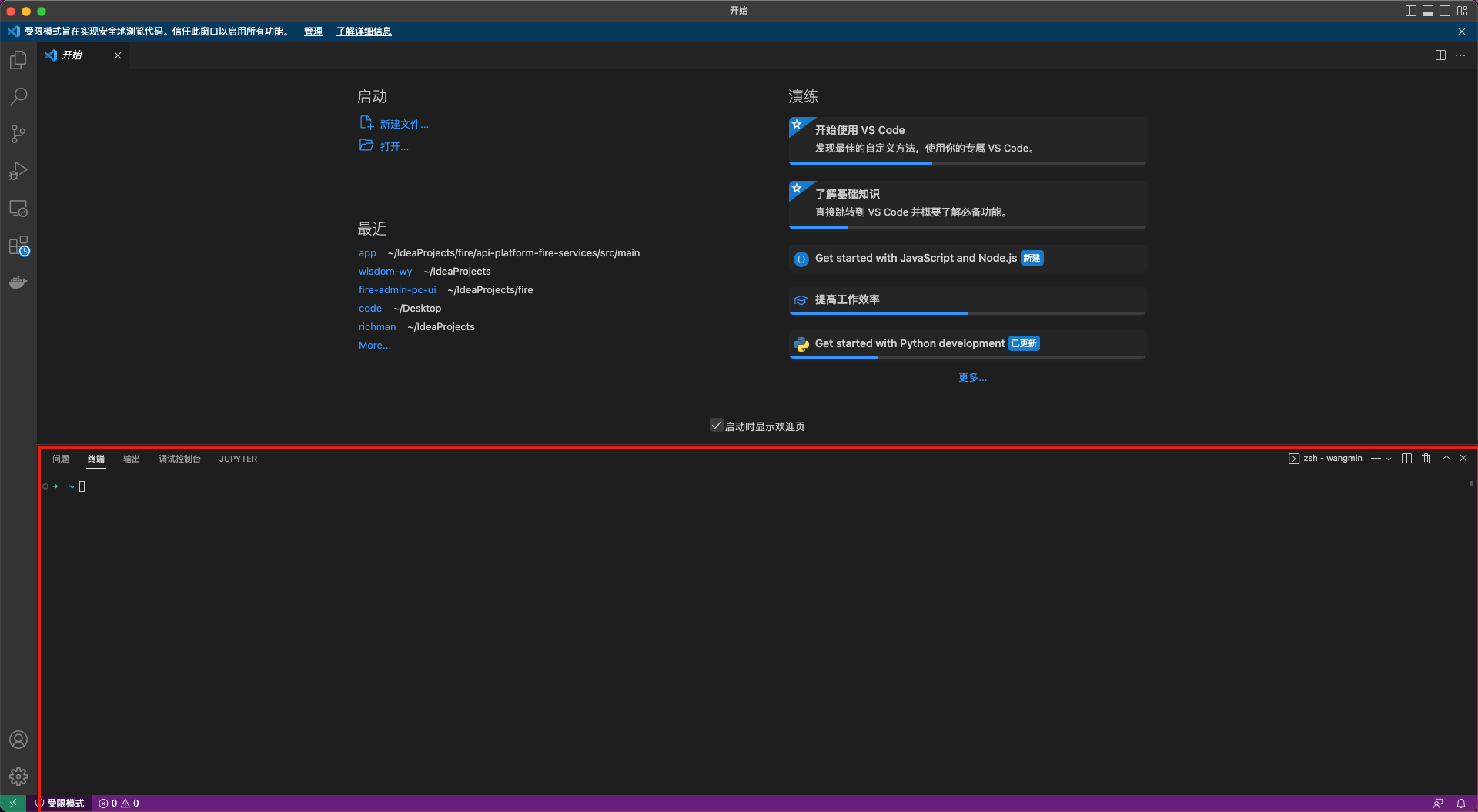Open the Explorer view in activity bar
Image resolution: width=1478 pixels, height=812 pixels.
(x=18, y=60)
